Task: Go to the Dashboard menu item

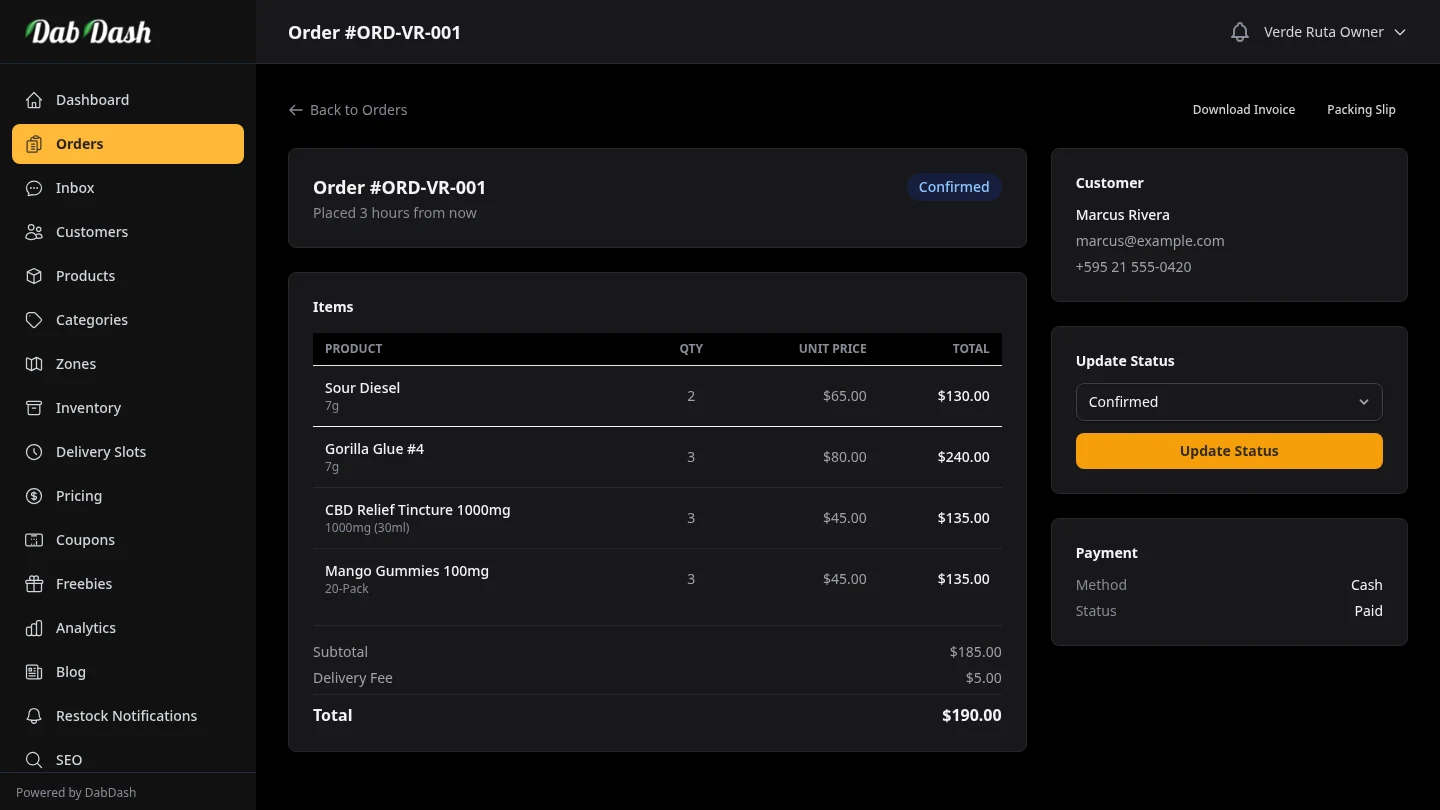Action: [92, 100]
